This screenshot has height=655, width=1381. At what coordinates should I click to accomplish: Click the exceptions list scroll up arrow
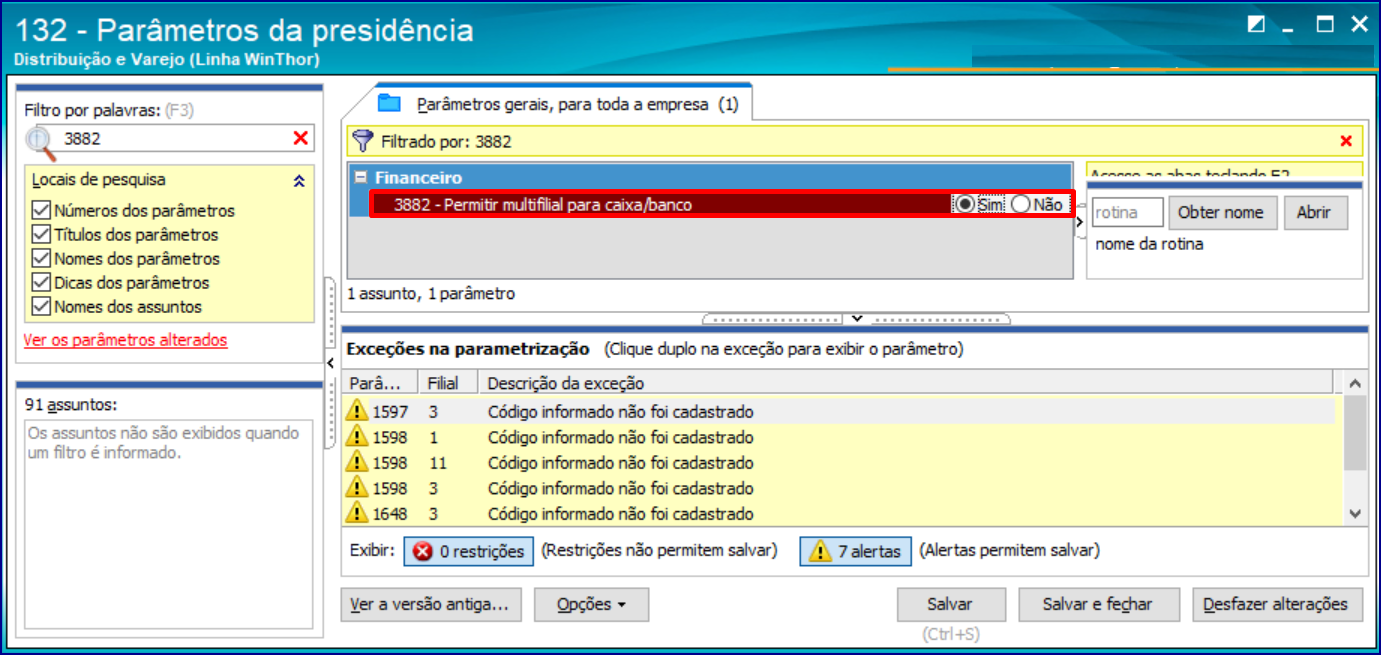[x=1355, y=384]
